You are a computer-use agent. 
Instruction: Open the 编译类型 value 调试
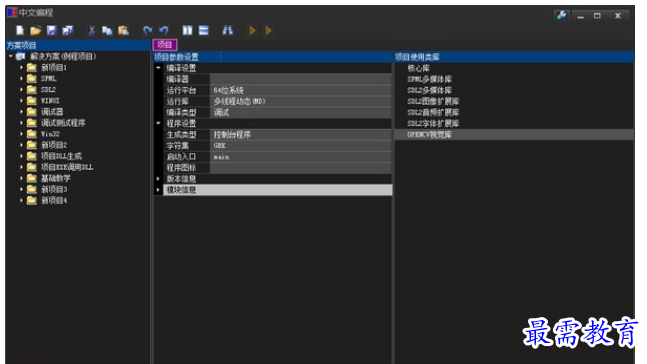(301, 112)
